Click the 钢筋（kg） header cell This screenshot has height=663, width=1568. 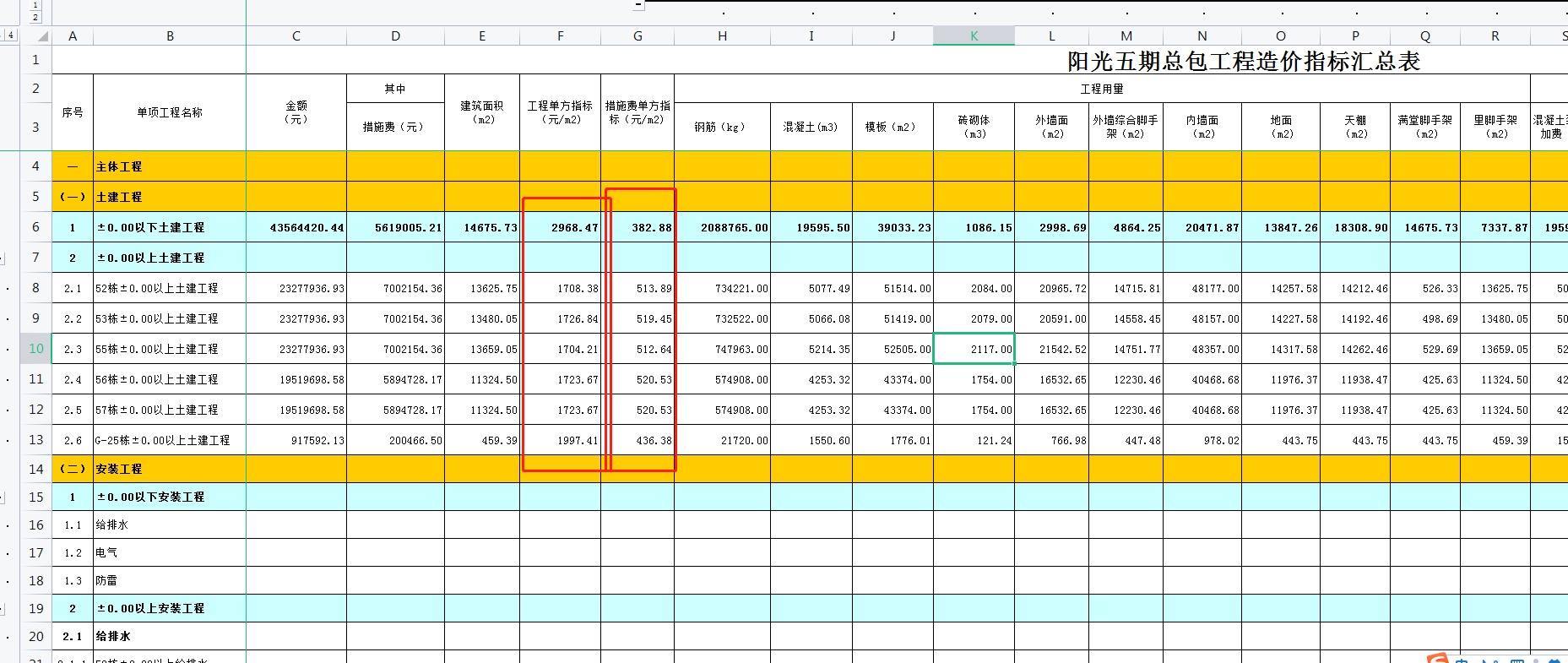tap(722, 127)
